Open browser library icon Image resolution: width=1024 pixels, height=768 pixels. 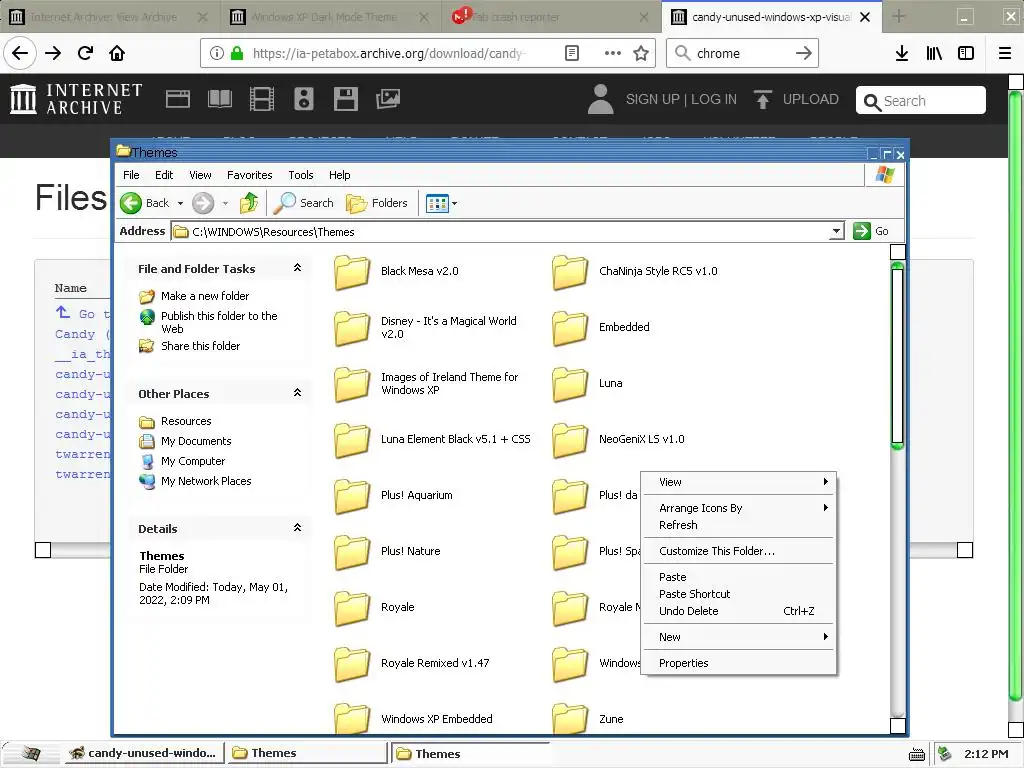(934, 53)
